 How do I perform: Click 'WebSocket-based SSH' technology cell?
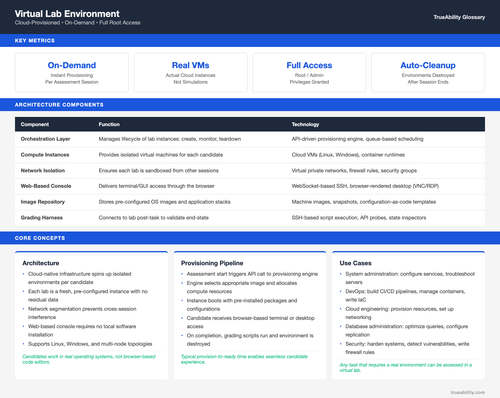pos(365,186)
